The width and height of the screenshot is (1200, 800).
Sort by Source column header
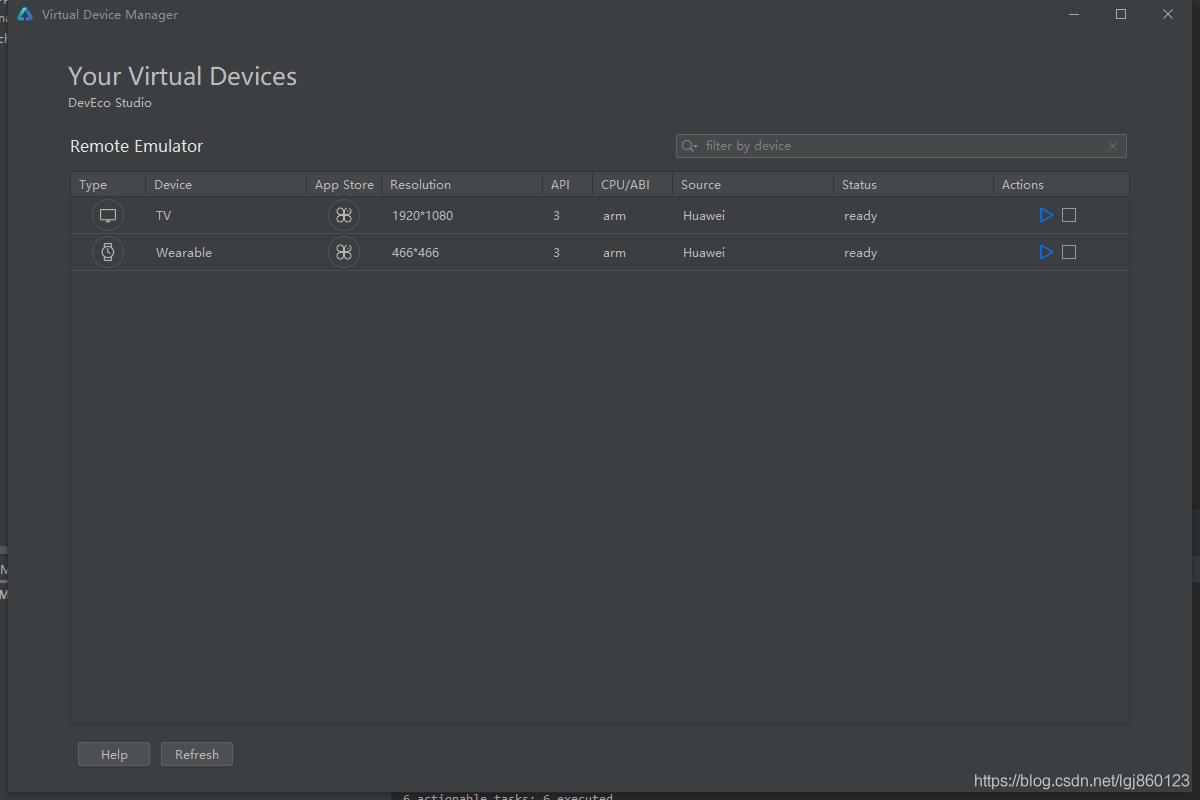[753, 184]
